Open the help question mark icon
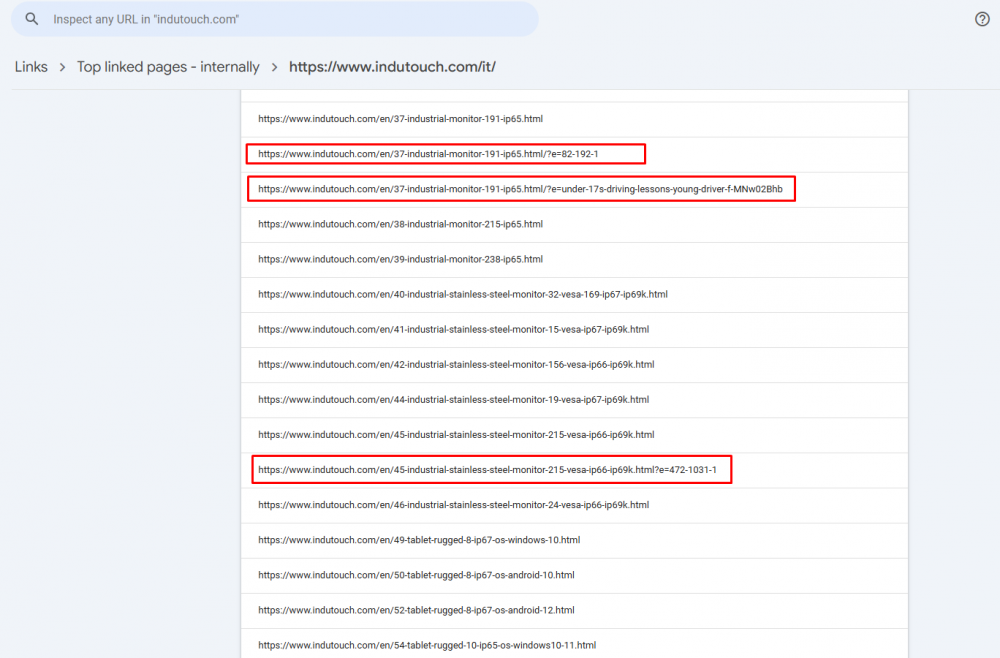 pos(982,19)
